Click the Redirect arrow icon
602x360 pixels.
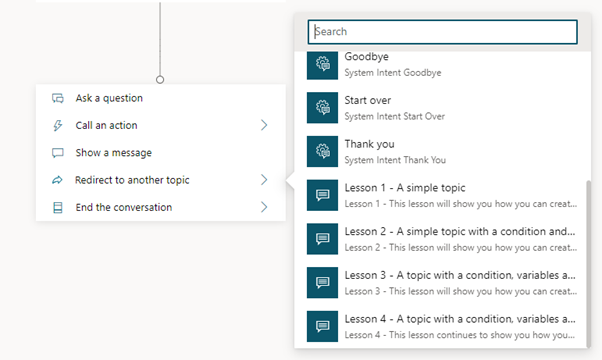click(x=57, y=180)
